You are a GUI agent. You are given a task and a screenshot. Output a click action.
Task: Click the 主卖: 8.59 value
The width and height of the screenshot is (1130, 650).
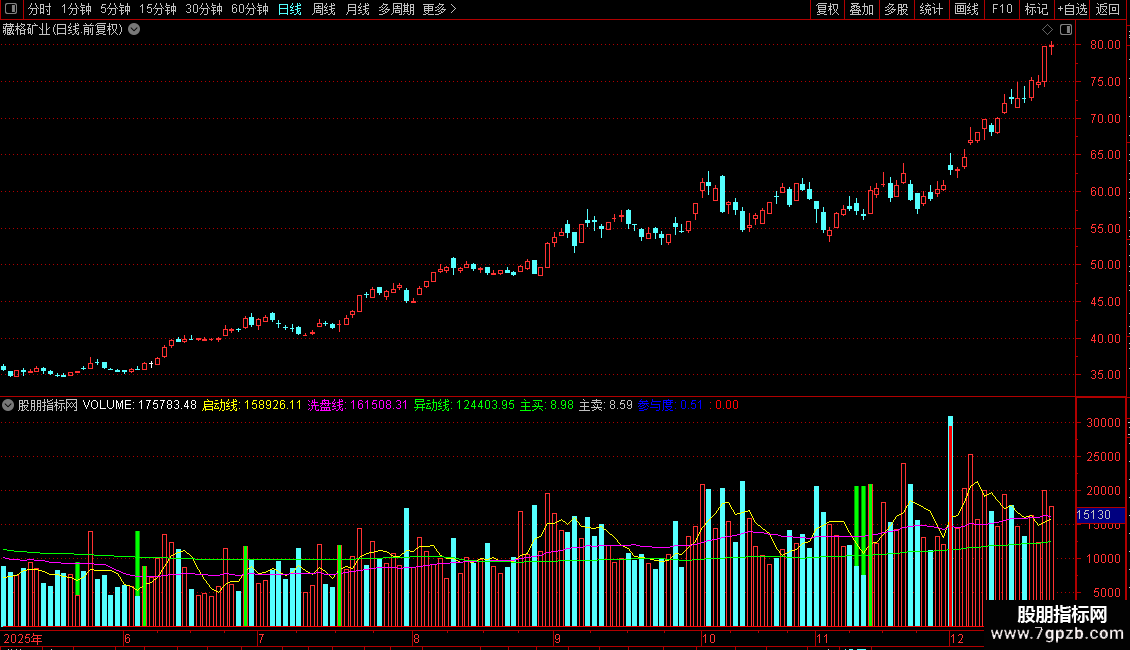pyautogui.click(x=606, y=405)
